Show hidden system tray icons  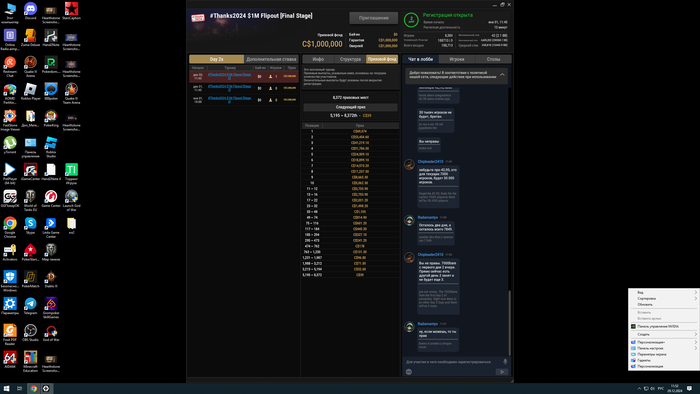click(x=639, y=389)
